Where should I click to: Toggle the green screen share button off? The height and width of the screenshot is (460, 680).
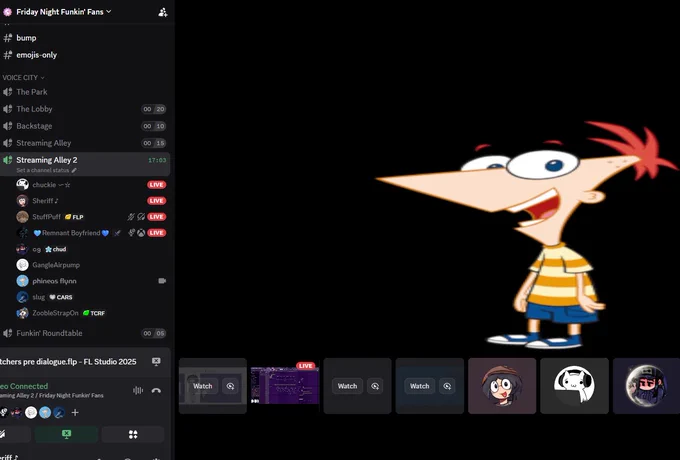coord(66,434)
